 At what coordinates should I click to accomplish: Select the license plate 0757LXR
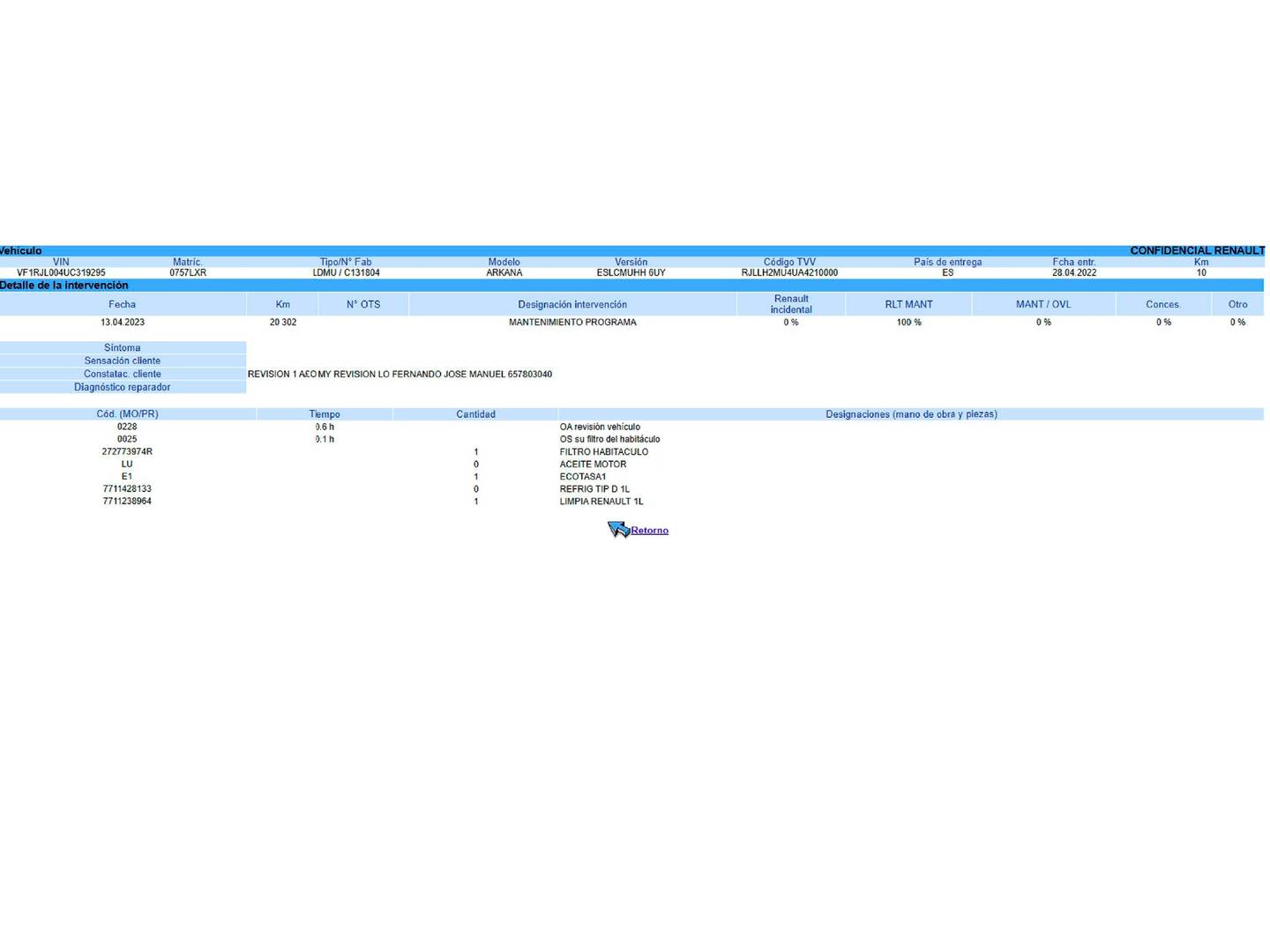(x=188, y=273)
